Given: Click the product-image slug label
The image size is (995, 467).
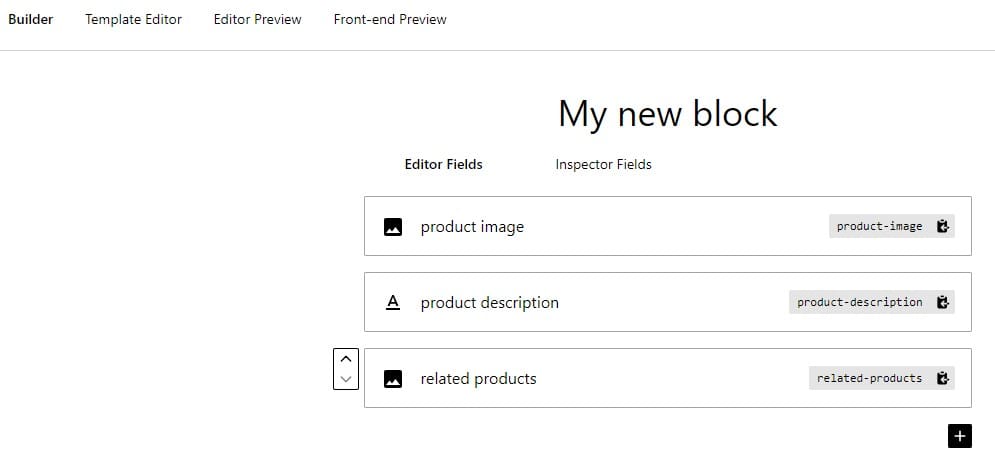Looking at the screenshot, I should coord(880,227).
